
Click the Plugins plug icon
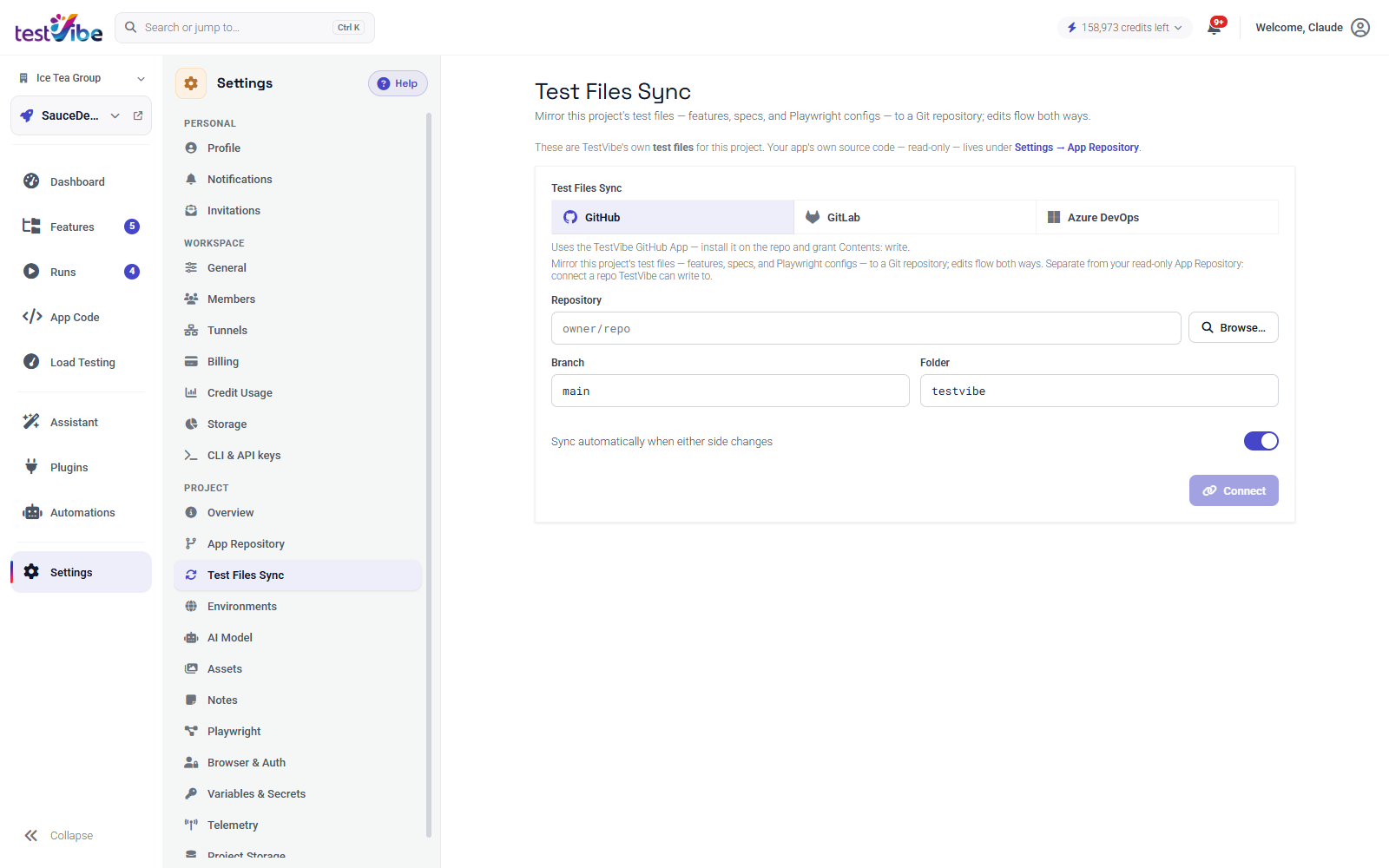(31, 466)
